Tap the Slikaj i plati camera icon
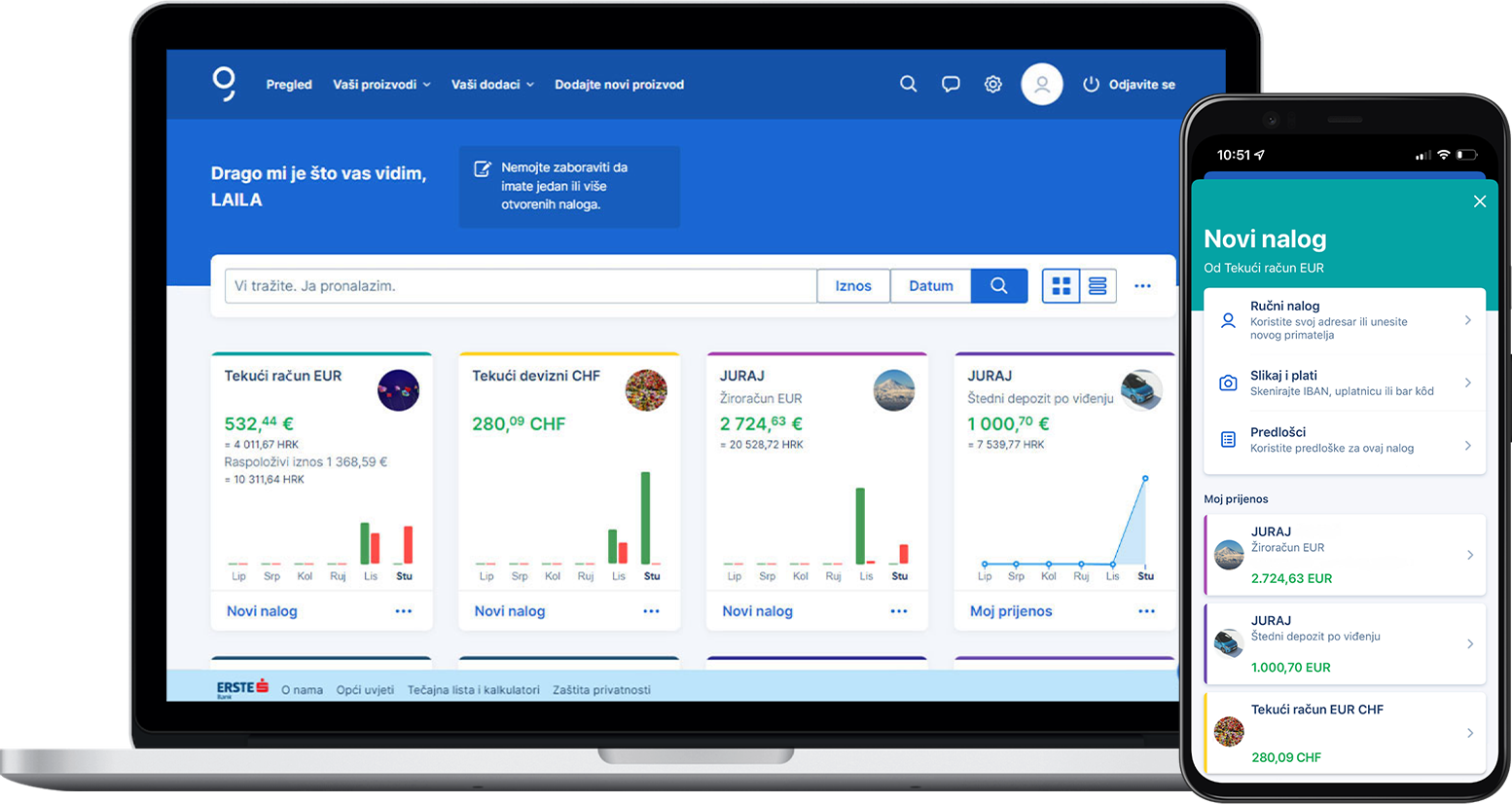 point(1228,384)
